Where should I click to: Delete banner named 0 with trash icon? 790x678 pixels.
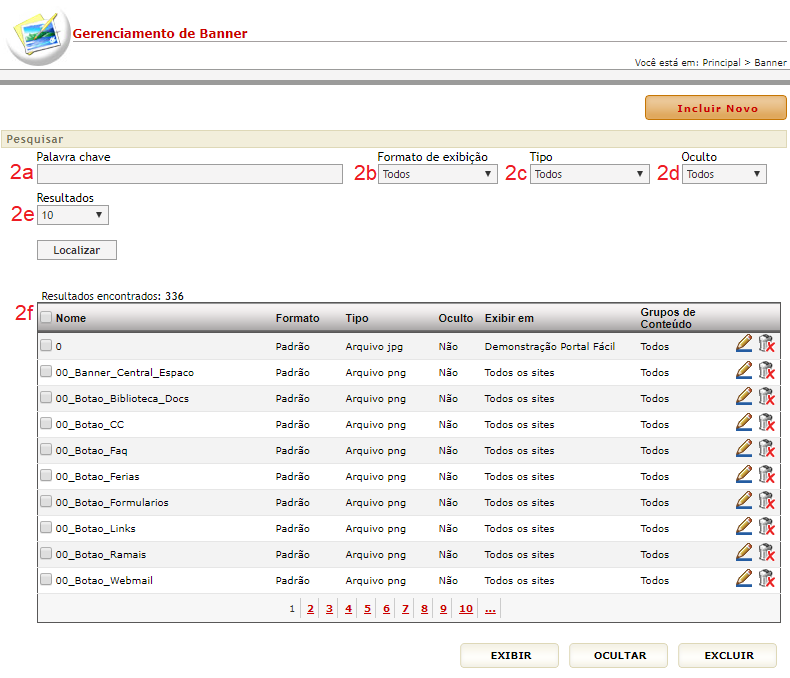[766, 344]
